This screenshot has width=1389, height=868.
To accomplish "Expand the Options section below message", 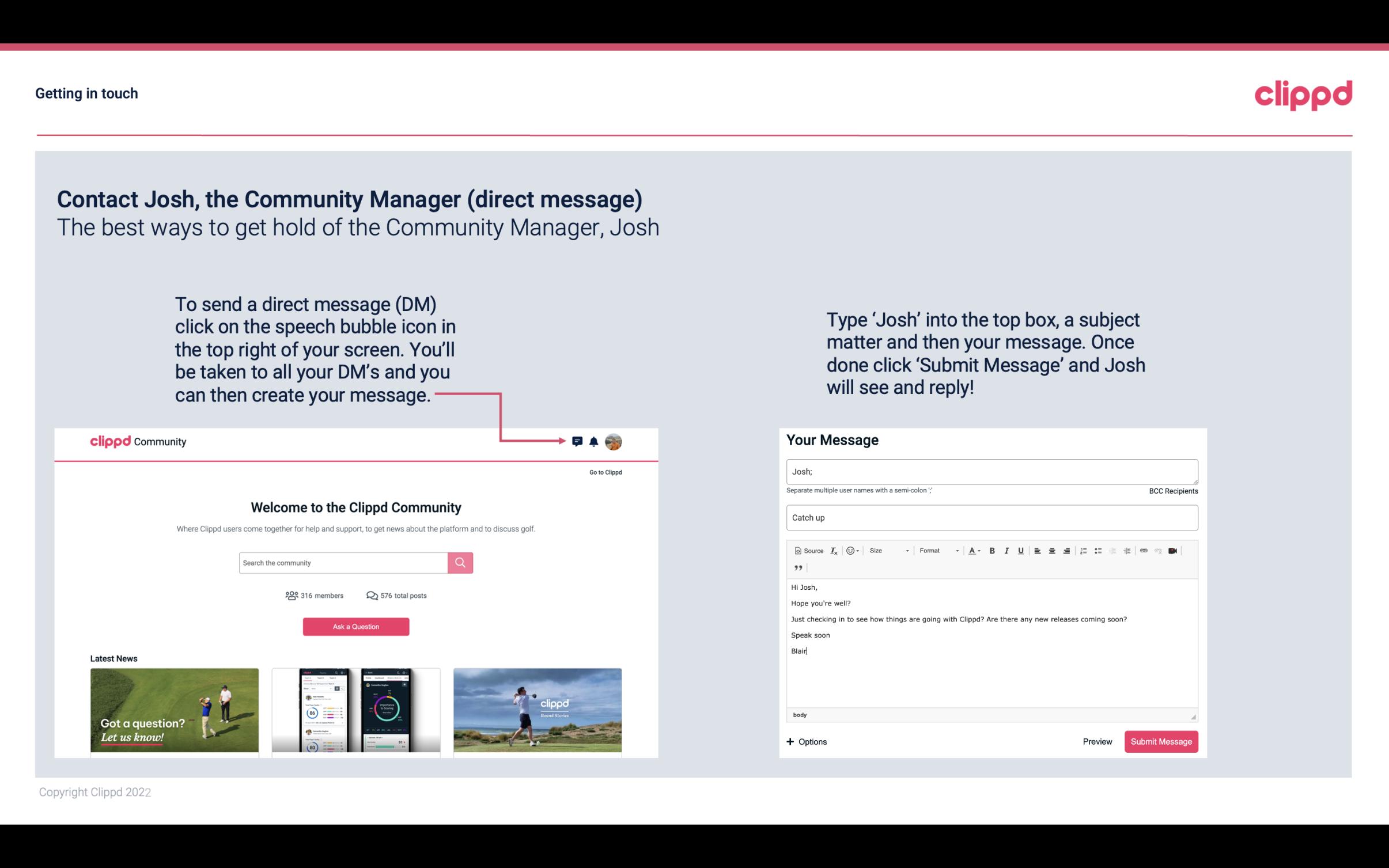I will pos(807,741).
